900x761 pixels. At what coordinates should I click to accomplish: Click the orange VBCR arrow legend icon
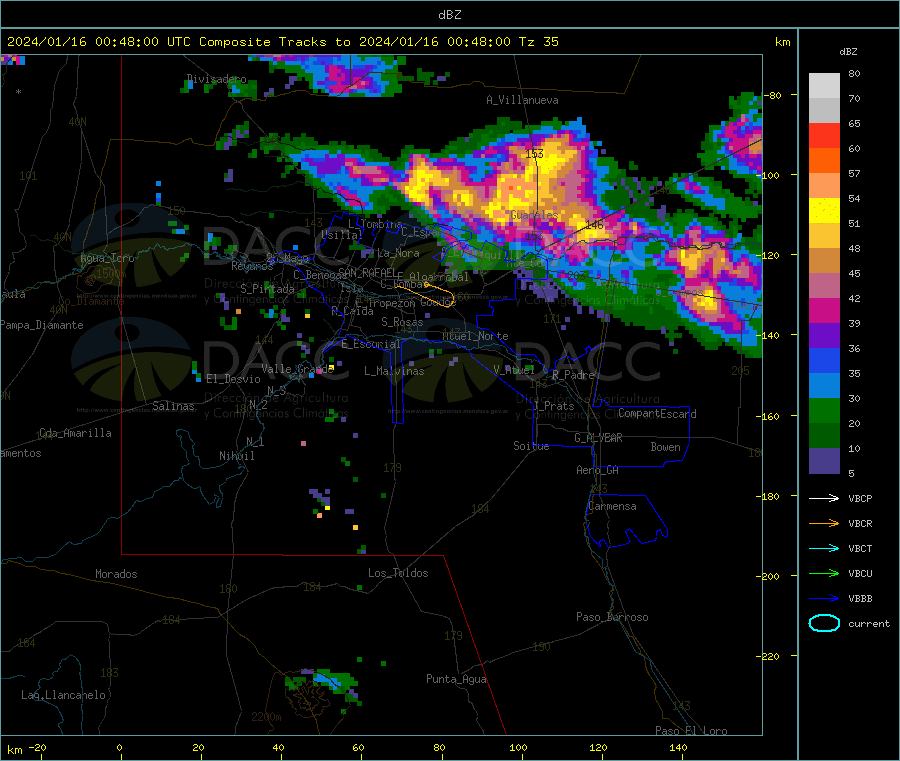coord(824,523)
